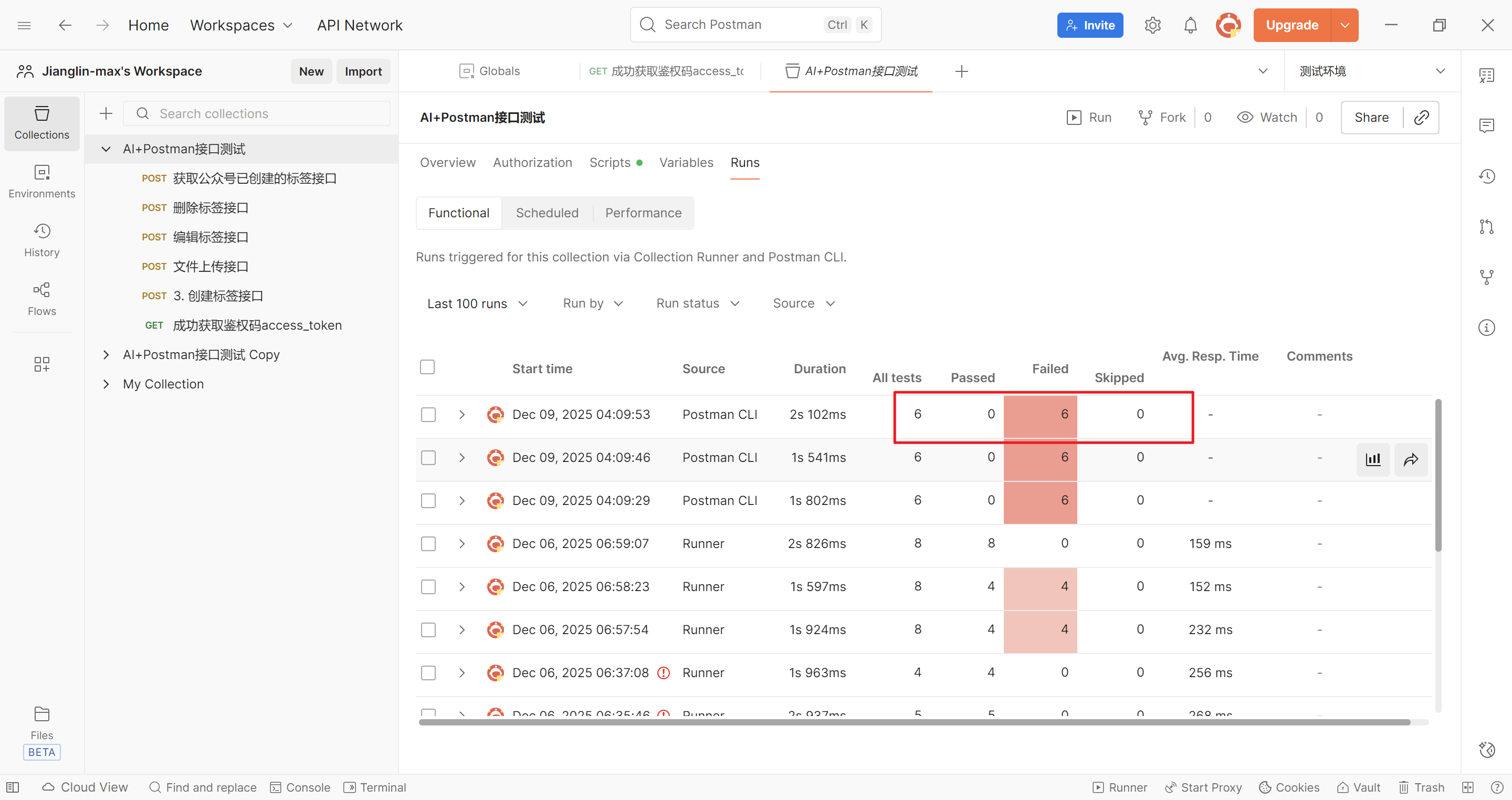This screenshot has width=1512, height=800.
Task: Open forks icon in right sidebar
Action: point(1486,277)
